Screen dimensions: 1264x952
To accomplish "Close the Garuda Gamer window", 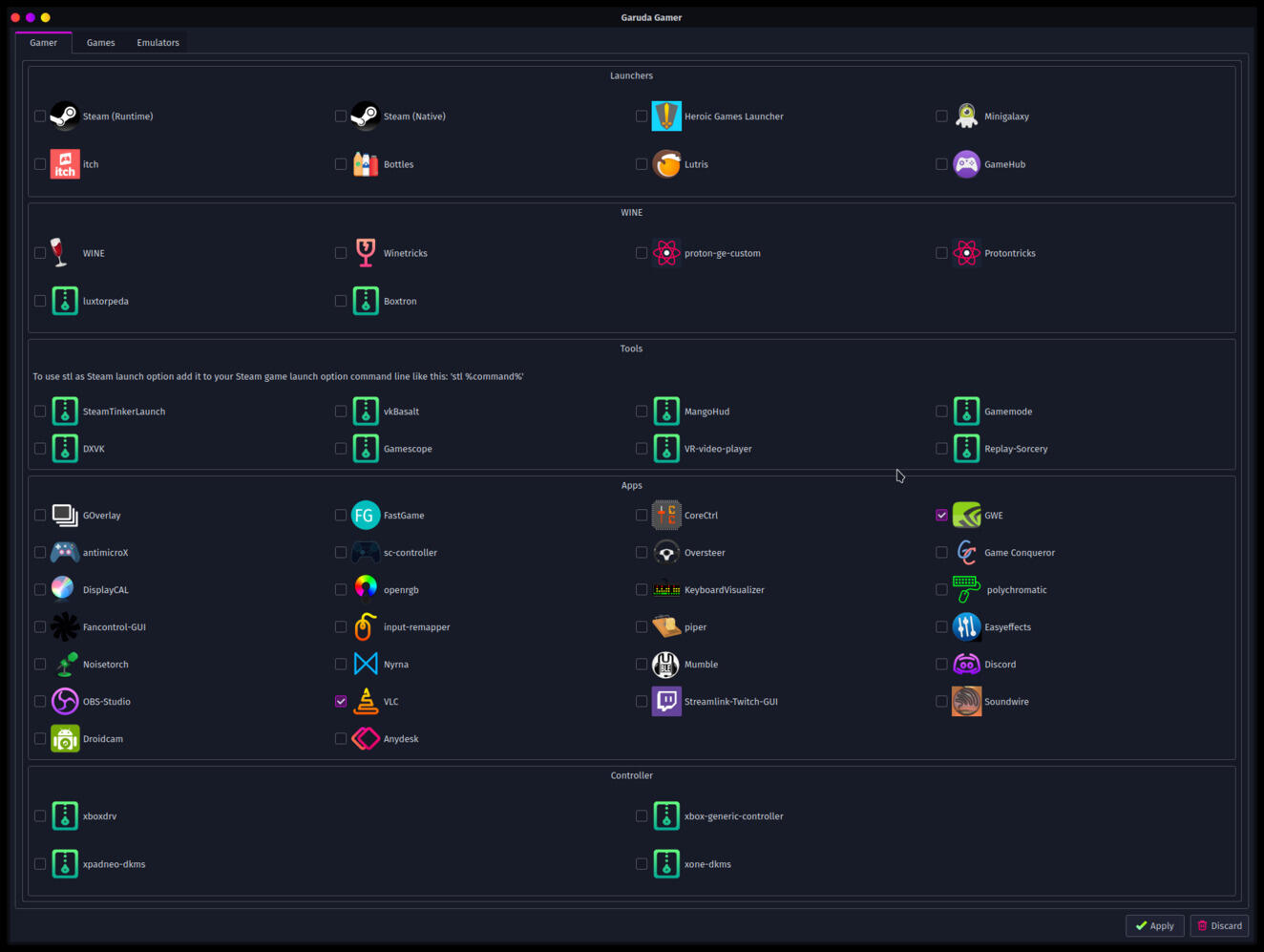I will tap(15, 17).
